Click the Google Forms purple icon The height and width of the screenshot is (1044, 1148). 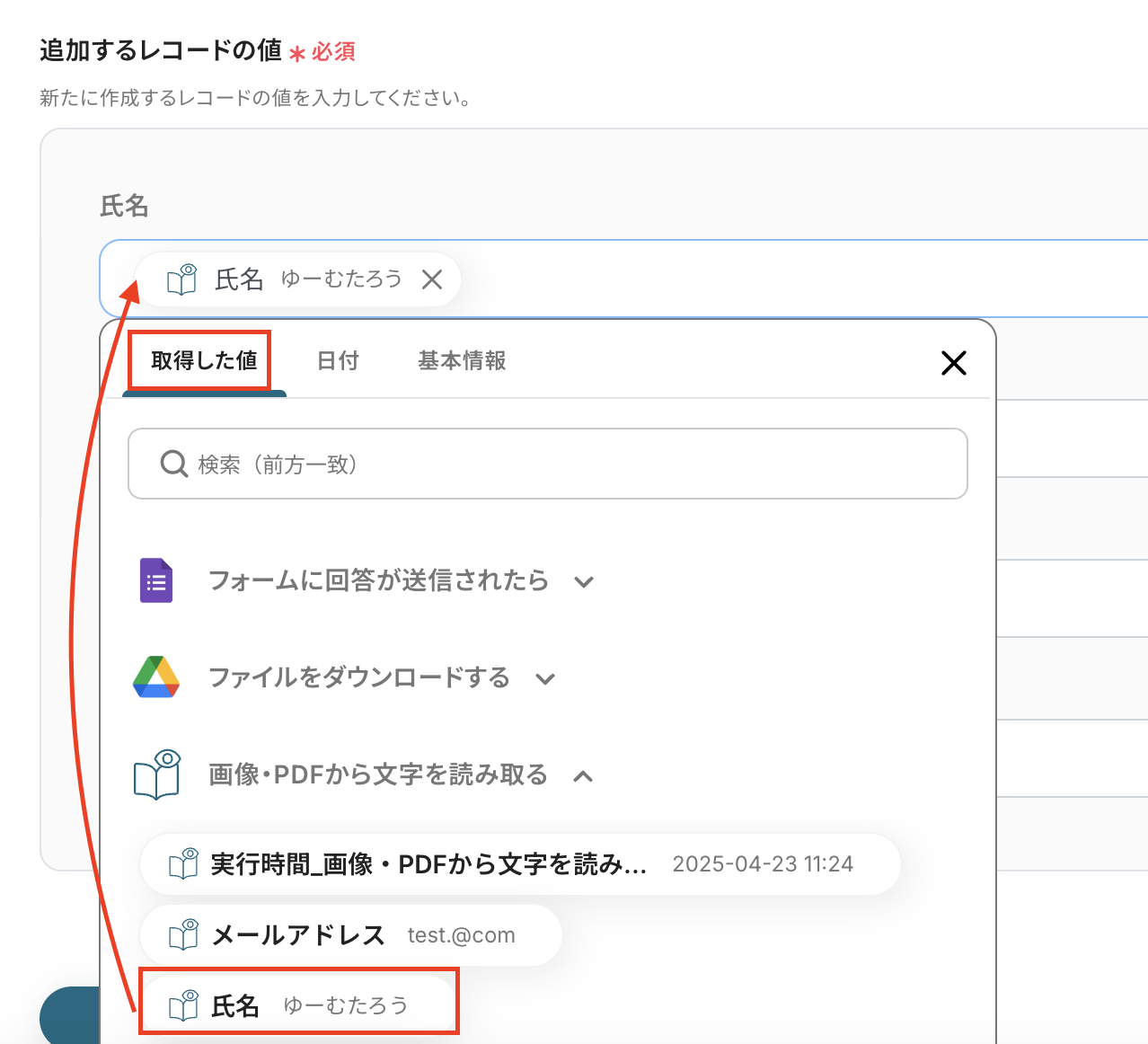[x=156, y=580]
